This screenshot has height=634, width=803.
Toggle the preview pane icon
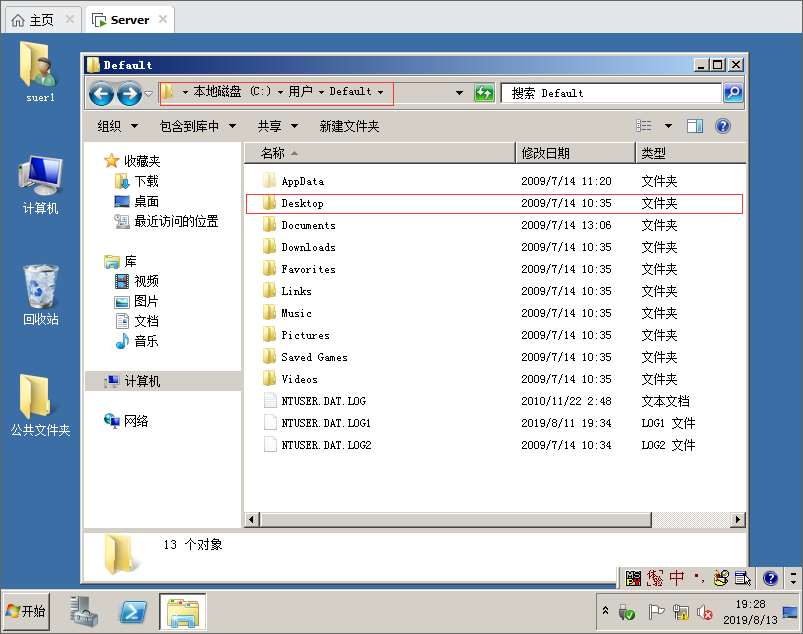pos(695,126)
